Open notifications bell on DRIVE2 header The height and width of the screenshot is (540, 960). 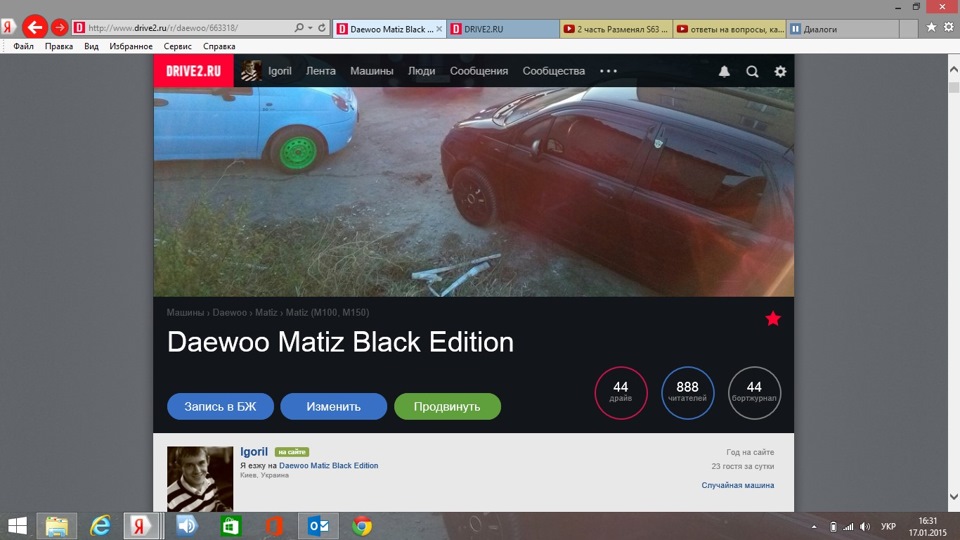[x=724, y=71]
